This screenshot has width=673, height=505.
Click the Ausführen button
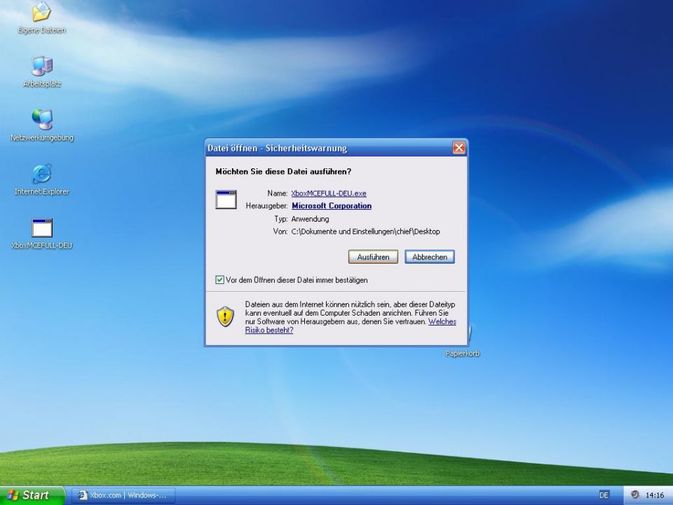pyautogui.click(x=373, y=257)
